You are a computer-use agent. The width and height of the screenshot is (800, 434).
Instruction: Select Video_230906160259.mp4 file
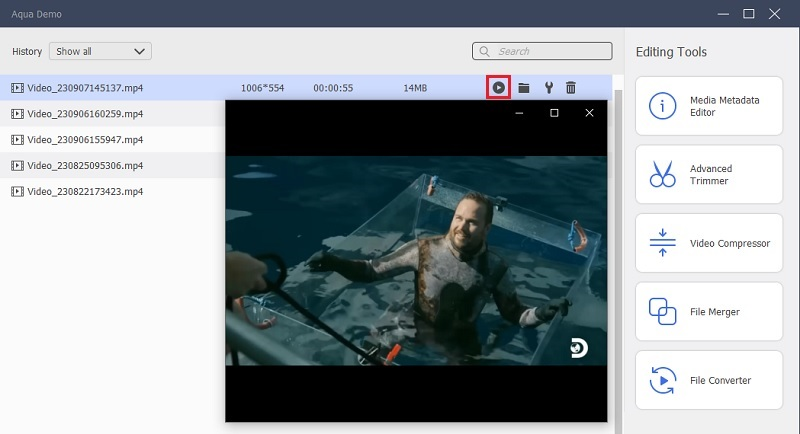85,114
